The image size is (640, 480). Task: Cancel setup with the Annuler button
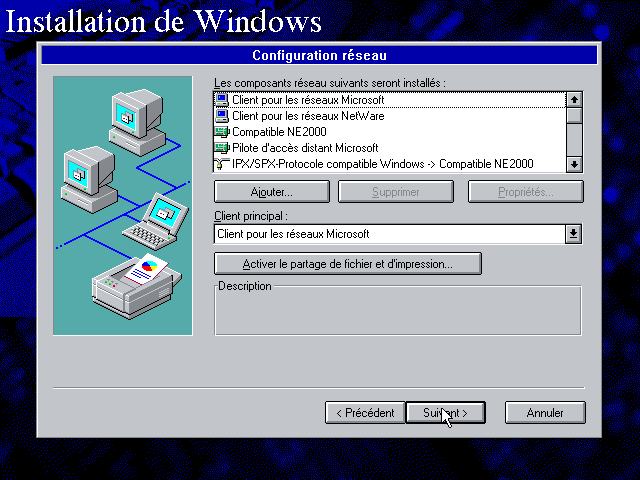coord(545,413)
